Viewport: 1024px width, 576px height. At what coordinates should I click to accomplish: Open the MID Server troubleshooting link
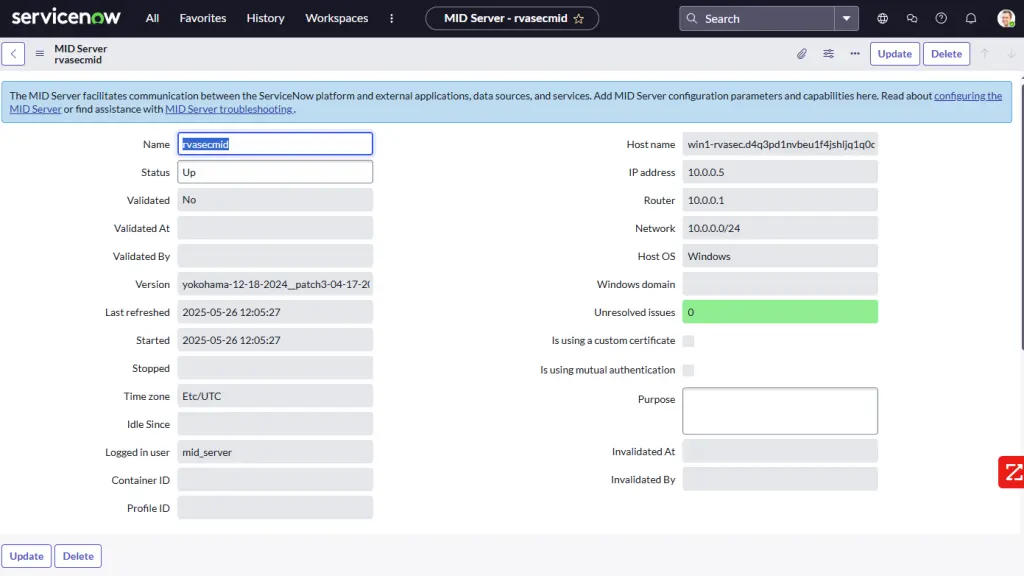pos(229,109)
